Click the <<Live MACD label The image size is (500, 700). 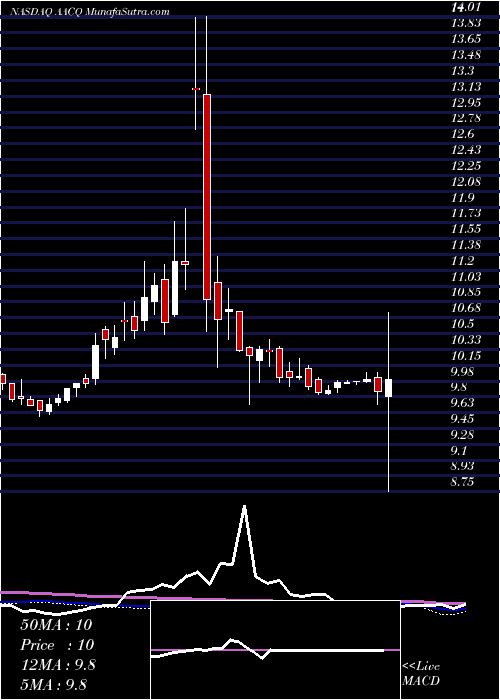(422, 674)
